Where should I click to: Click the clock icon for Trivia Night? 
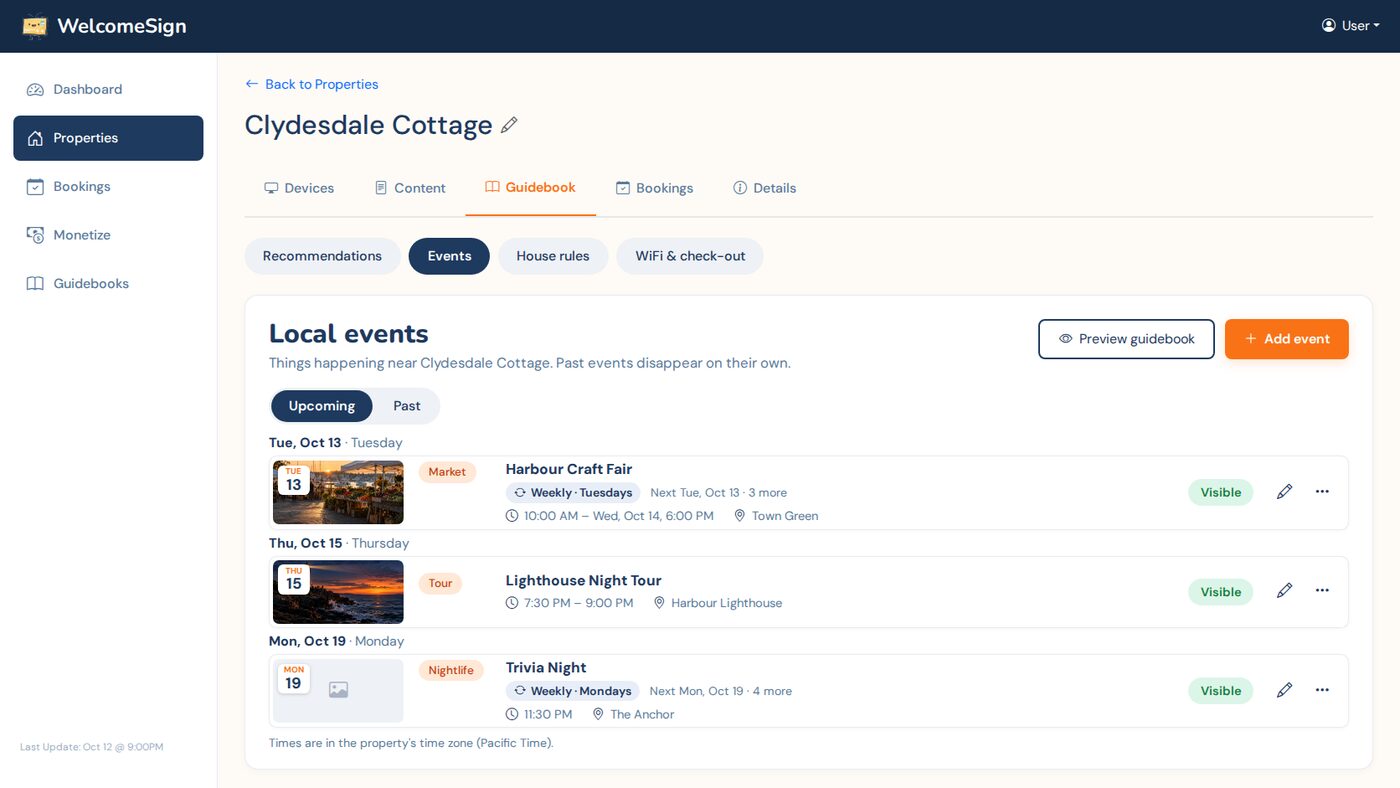pos(512,714)
